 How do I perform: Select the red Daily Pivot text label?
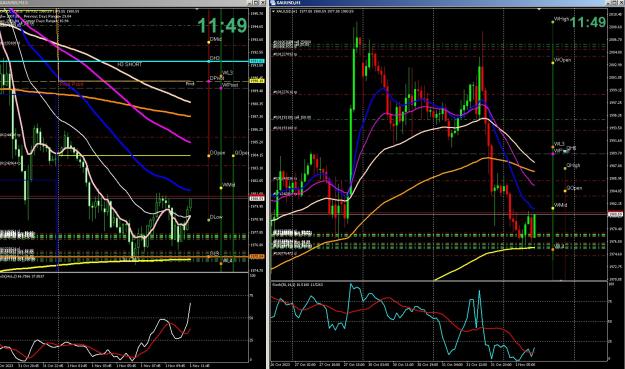(x=72, y=84)
